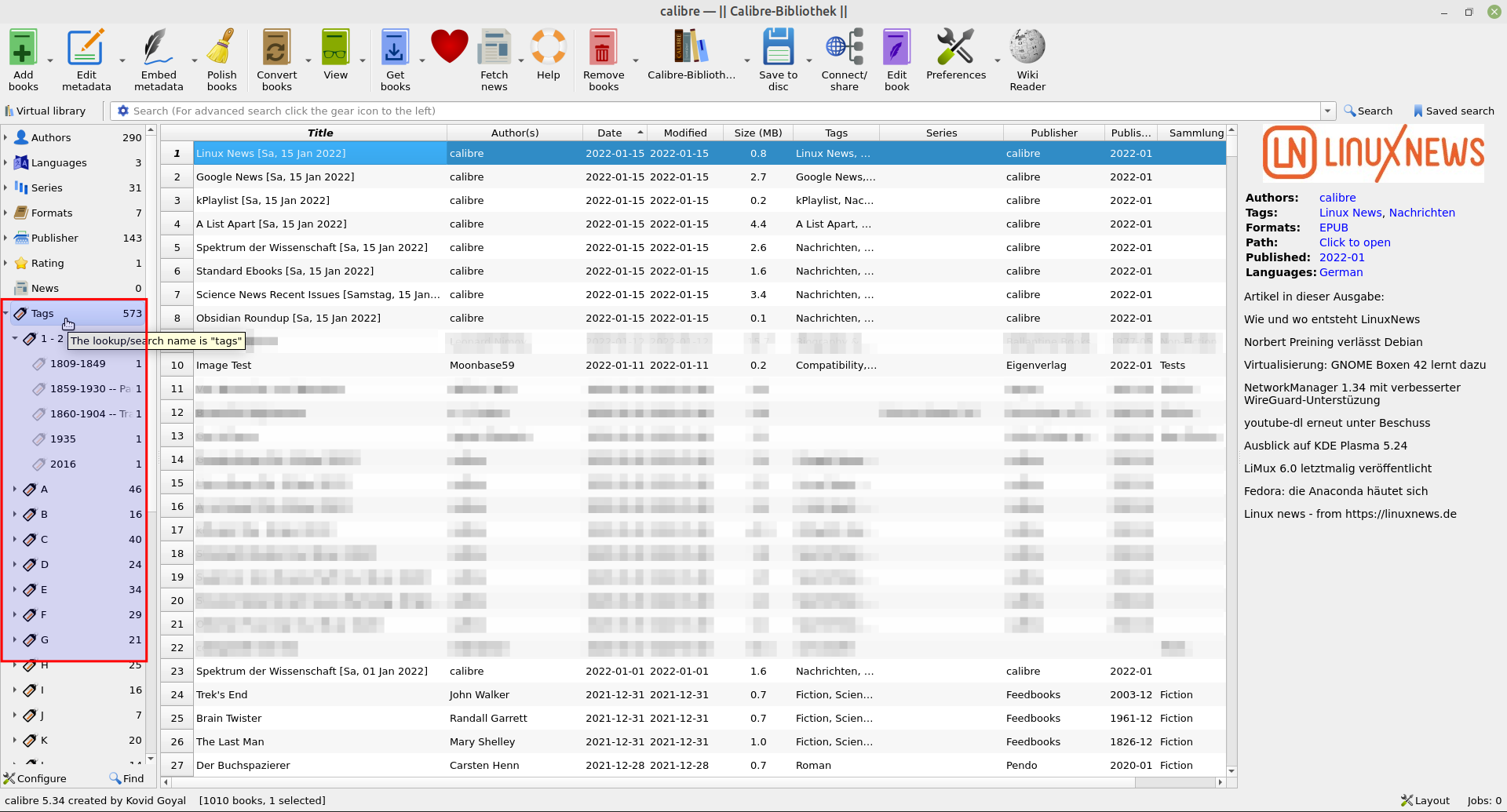Image resolution: width=1507 pixels, height=812 pixels.
Task: Expand the Authors category
Action: tap(5, 137)
